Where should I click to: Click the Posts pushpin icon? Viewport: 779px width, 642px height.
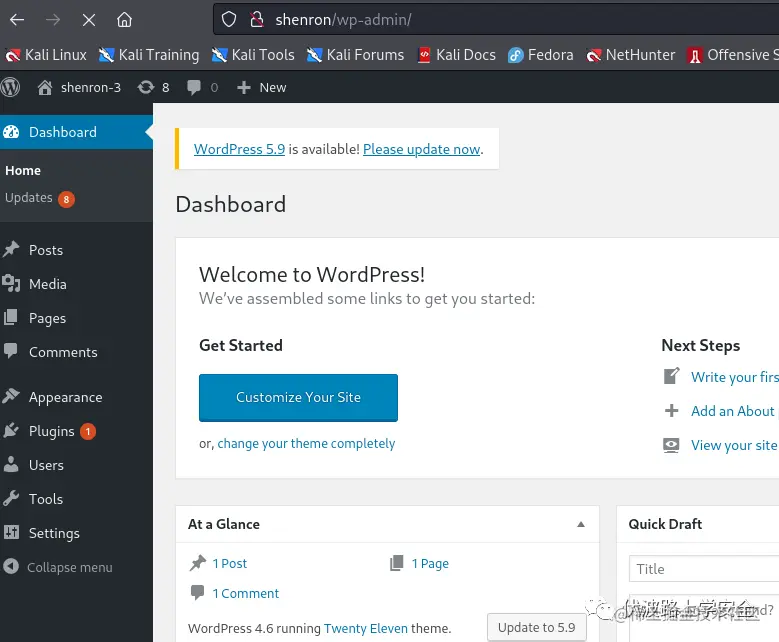click(x=11, y=249)
